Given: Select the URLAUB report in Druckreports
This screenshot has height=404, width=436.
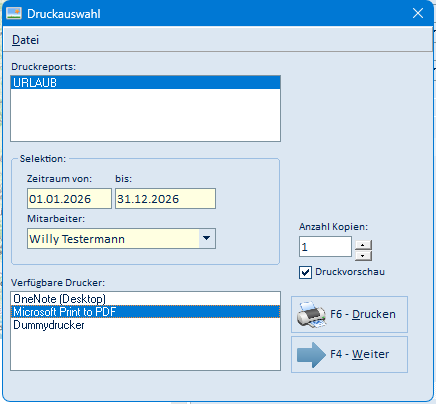Looking at the screenshot, I should 145,83.
